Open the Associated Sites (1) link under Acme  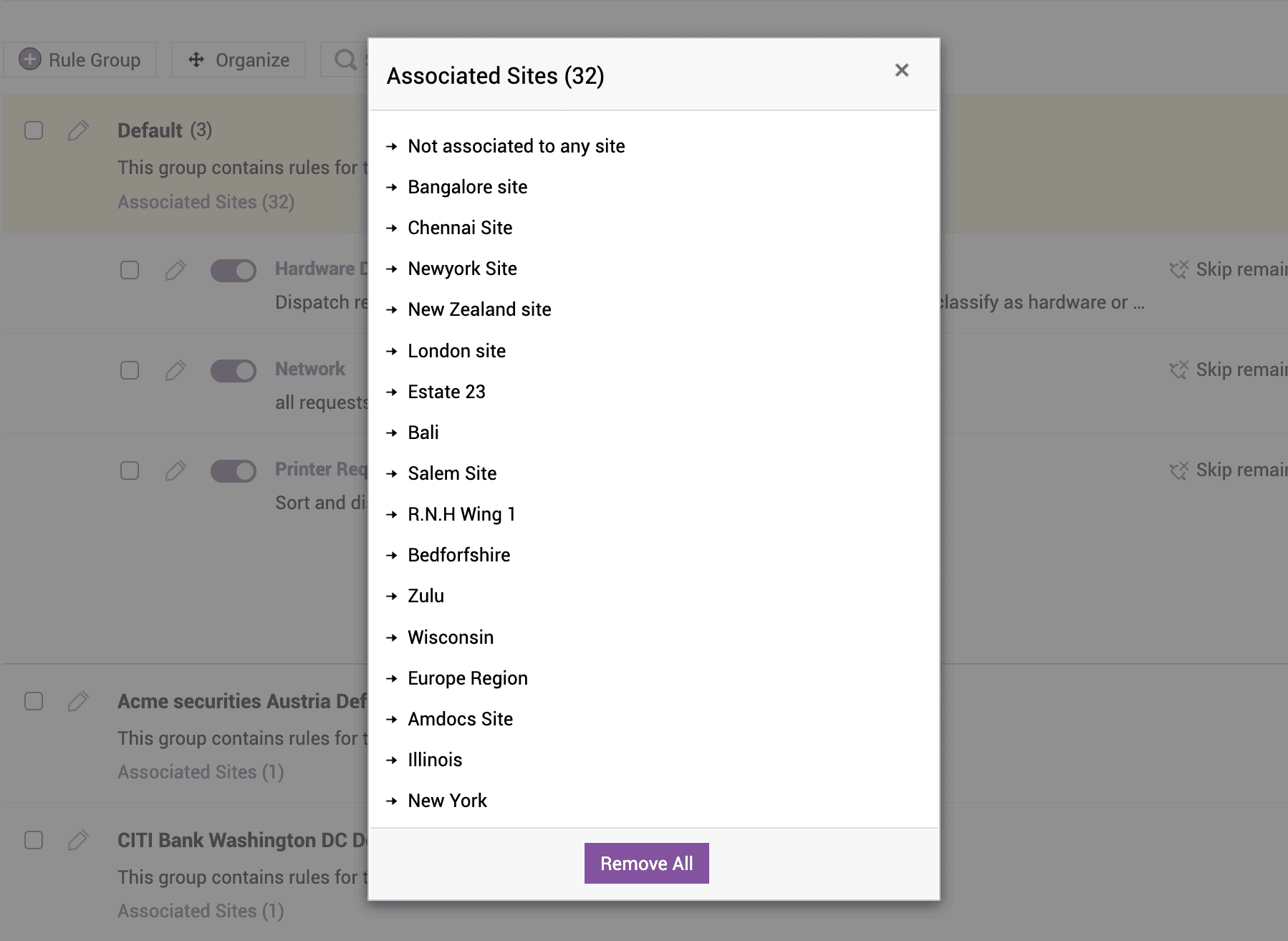(x=200, y=772)
